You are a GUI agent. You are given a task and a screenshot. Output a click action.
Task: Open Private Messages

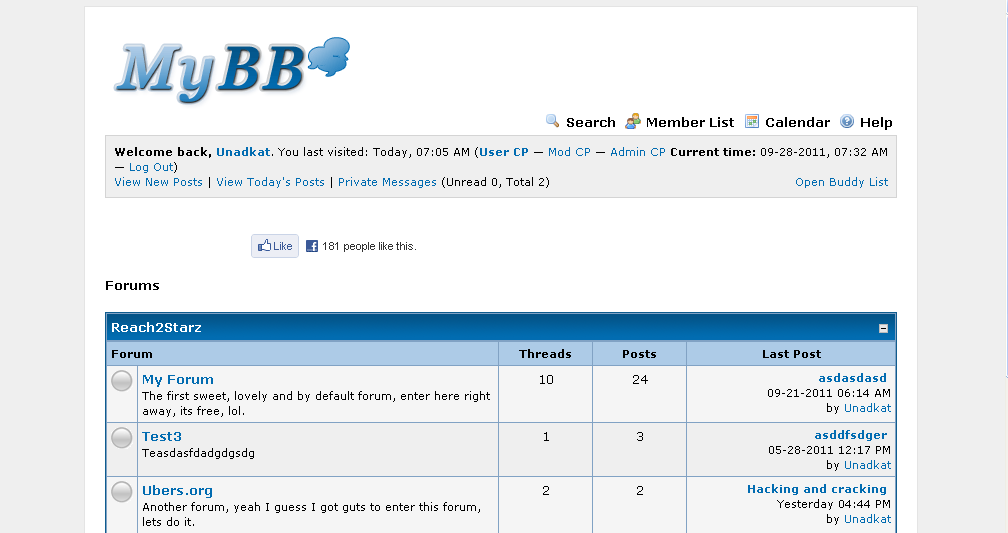click(x=387, y=182)
